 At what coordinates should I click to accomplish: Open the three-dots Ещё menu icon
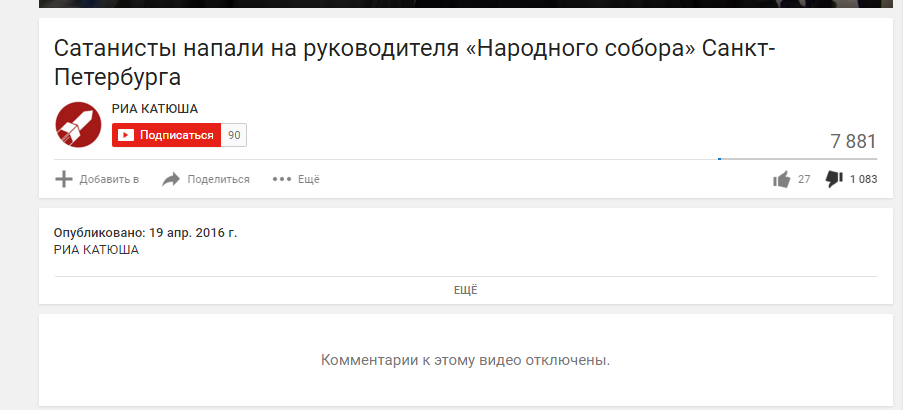[282, 179]
